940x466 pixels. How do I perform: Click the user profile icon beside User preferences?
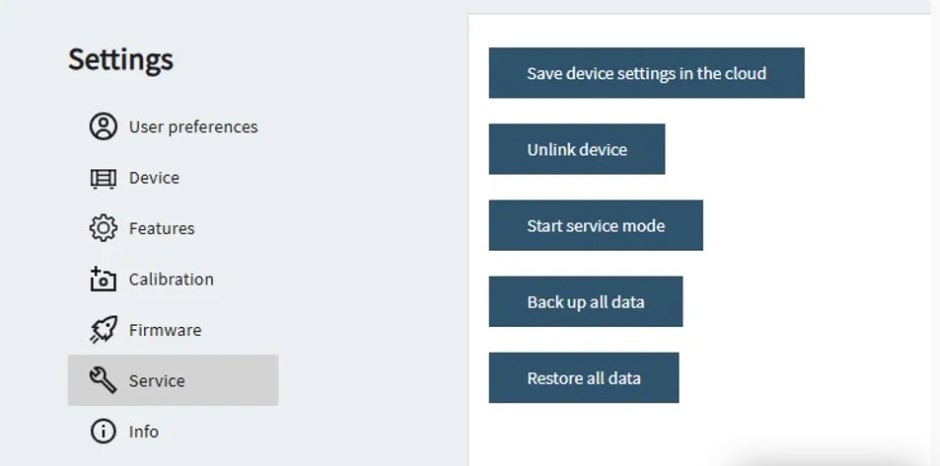pos(103,127)
